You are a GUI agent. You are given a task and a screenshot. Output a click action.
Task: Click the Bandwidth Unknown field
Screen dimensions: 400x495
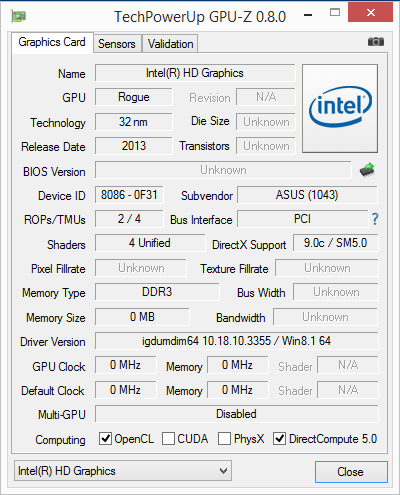(x=325, y=316)
